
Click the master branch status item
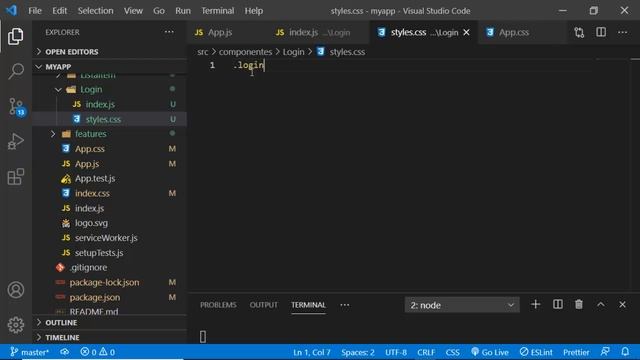pyautogui.click(x=29, y=352)
